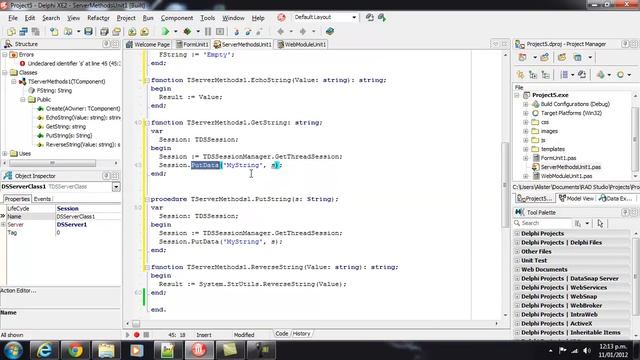Click the Toggle Form/Unit toolbar icon
Screen dimensions: 640x360
[x=36, y=31]
